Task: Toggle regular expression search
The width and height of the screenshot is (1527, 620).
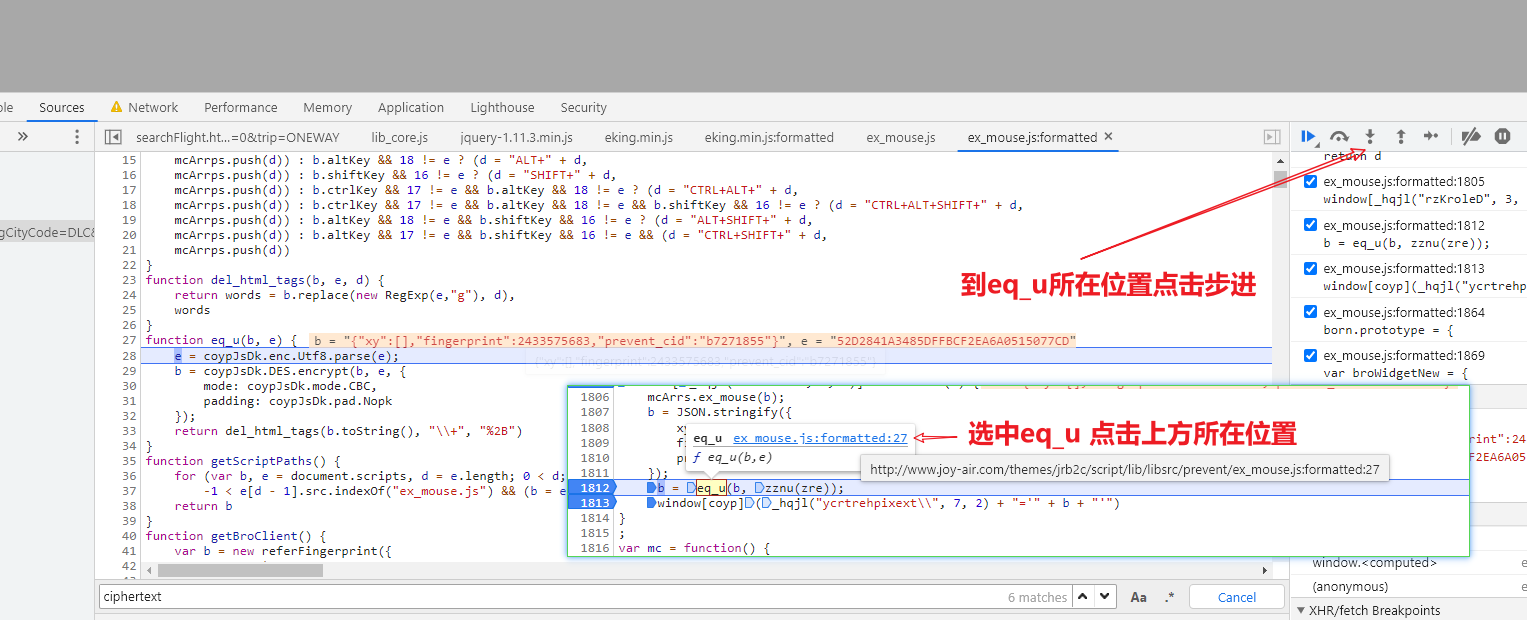Action: tap(1170, 597)
